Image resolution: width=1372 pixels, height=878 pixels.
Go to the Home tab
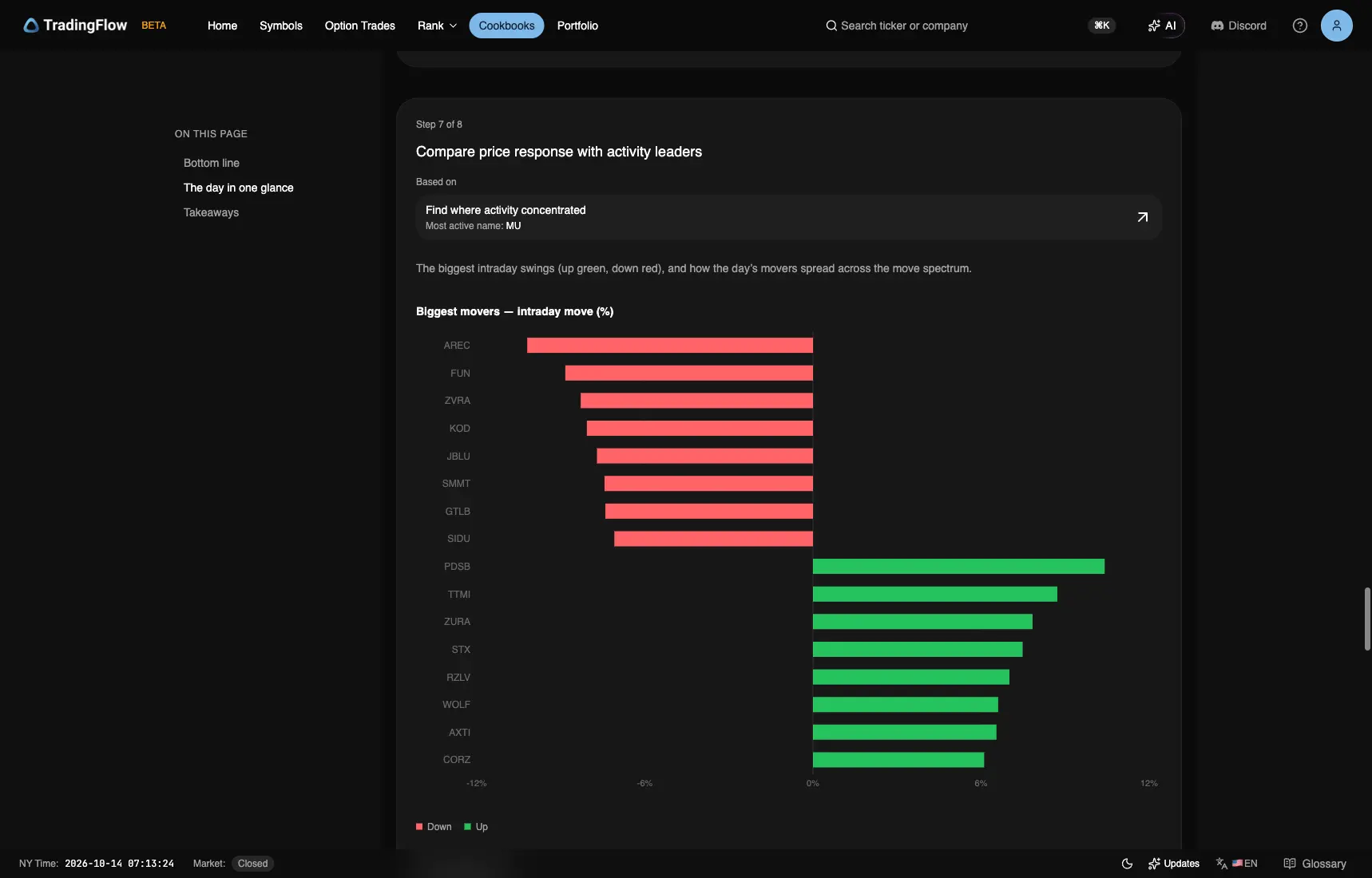coord(222,26)
